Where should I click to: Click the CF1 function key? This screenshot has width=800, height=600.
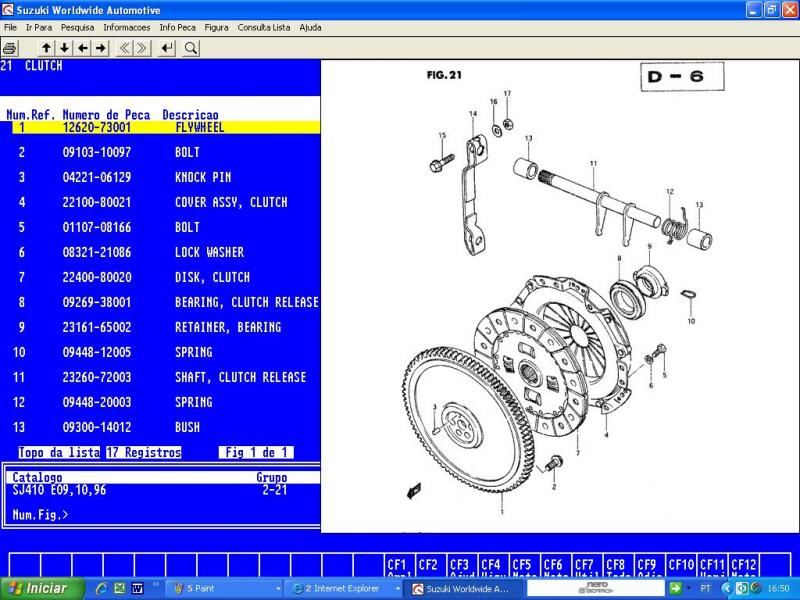pos(399,565)
